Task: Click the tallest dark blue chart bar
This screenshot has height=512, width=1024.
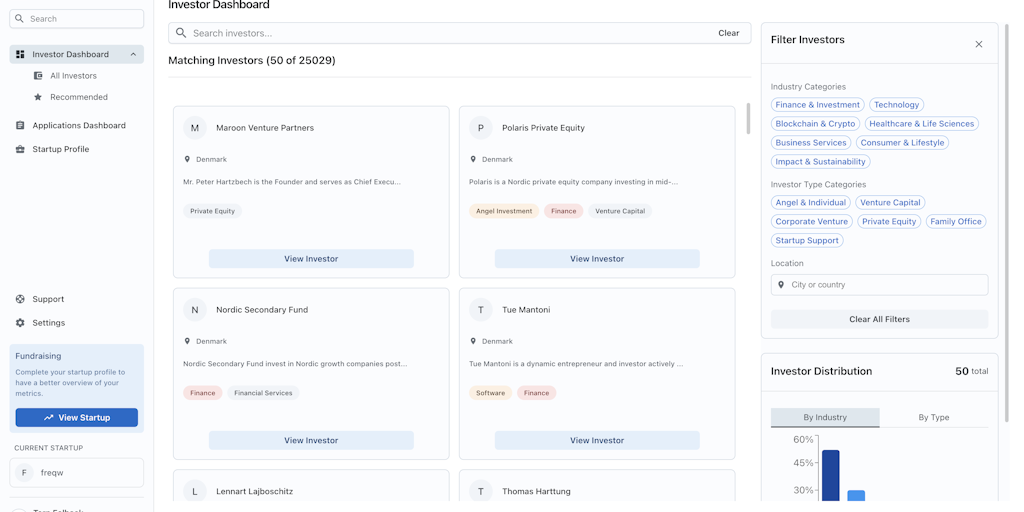Action: click(830, 475)
